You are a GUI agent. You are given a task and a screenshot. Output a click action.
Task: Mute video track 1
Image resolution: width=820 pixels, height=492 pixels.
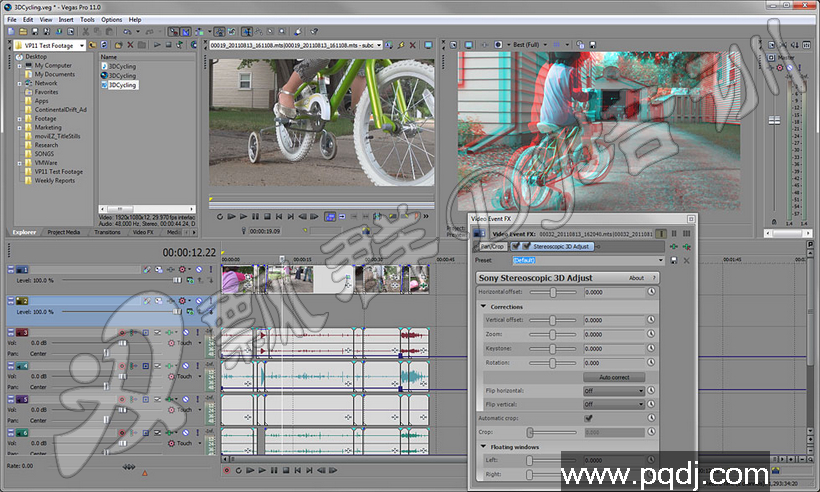pos(199,269)
